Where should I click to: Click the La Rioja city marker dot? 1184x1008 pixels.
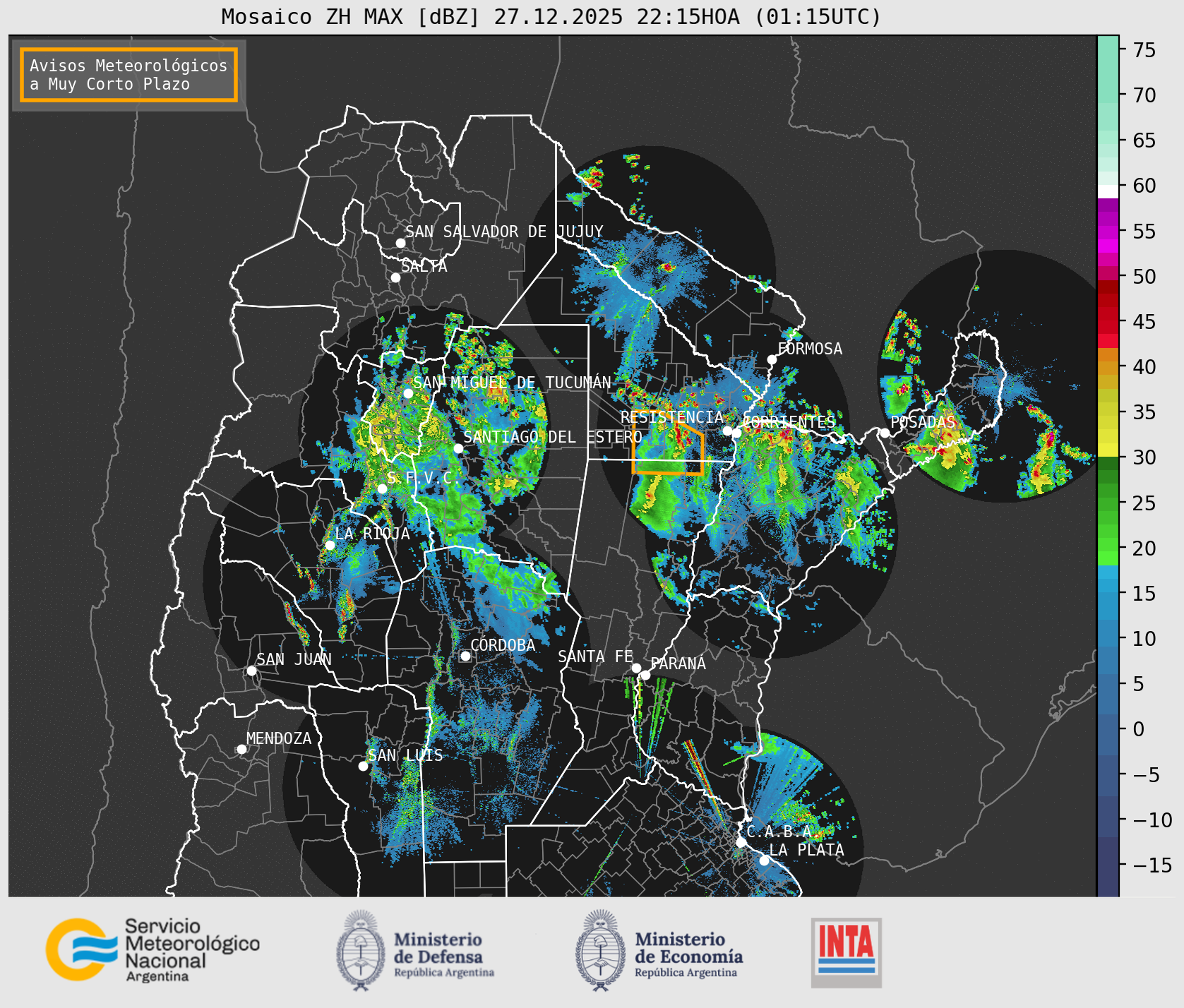(x=330, y=545)
